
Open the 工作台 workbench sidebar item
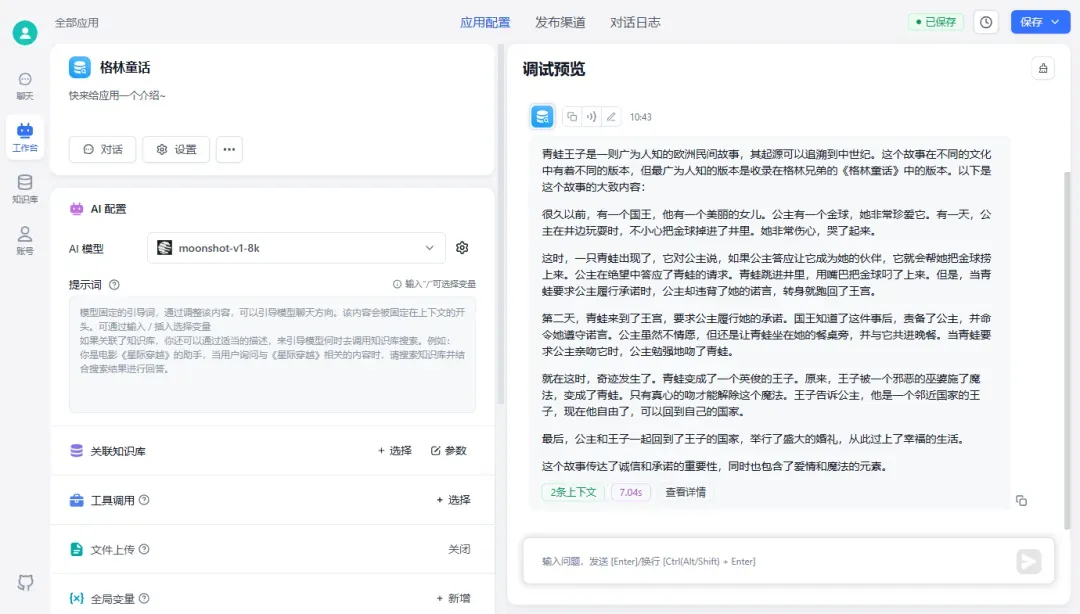click(25, 137)
